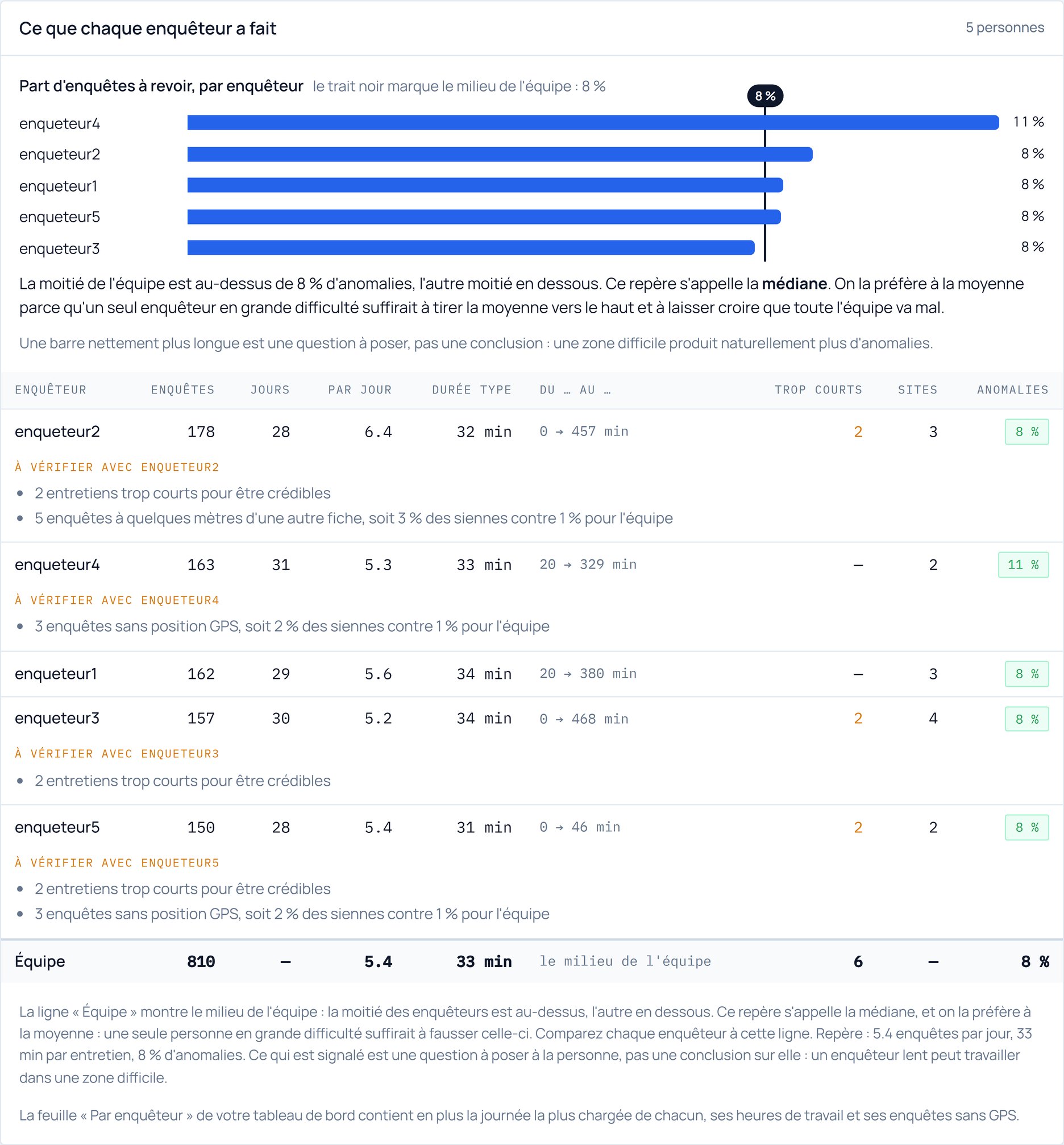
Task: Click the DURÉE TYPE column header
Action: tap(472, 390)
